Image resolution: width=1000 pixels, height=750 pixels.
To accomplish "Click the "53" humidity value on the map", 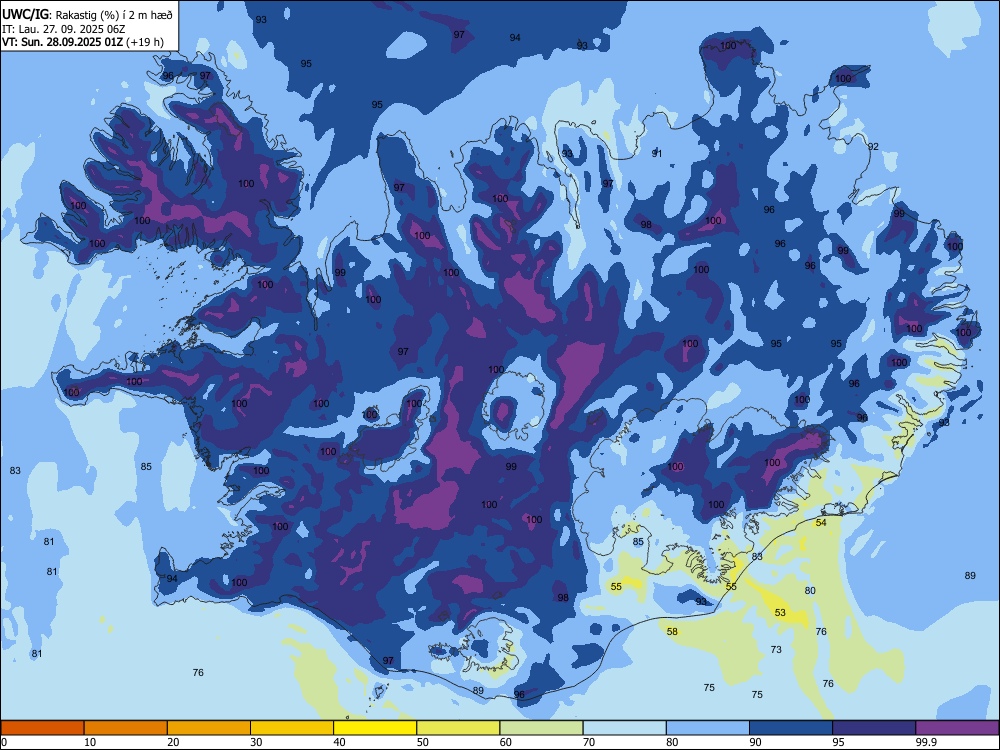I will (x=780, y=613).
